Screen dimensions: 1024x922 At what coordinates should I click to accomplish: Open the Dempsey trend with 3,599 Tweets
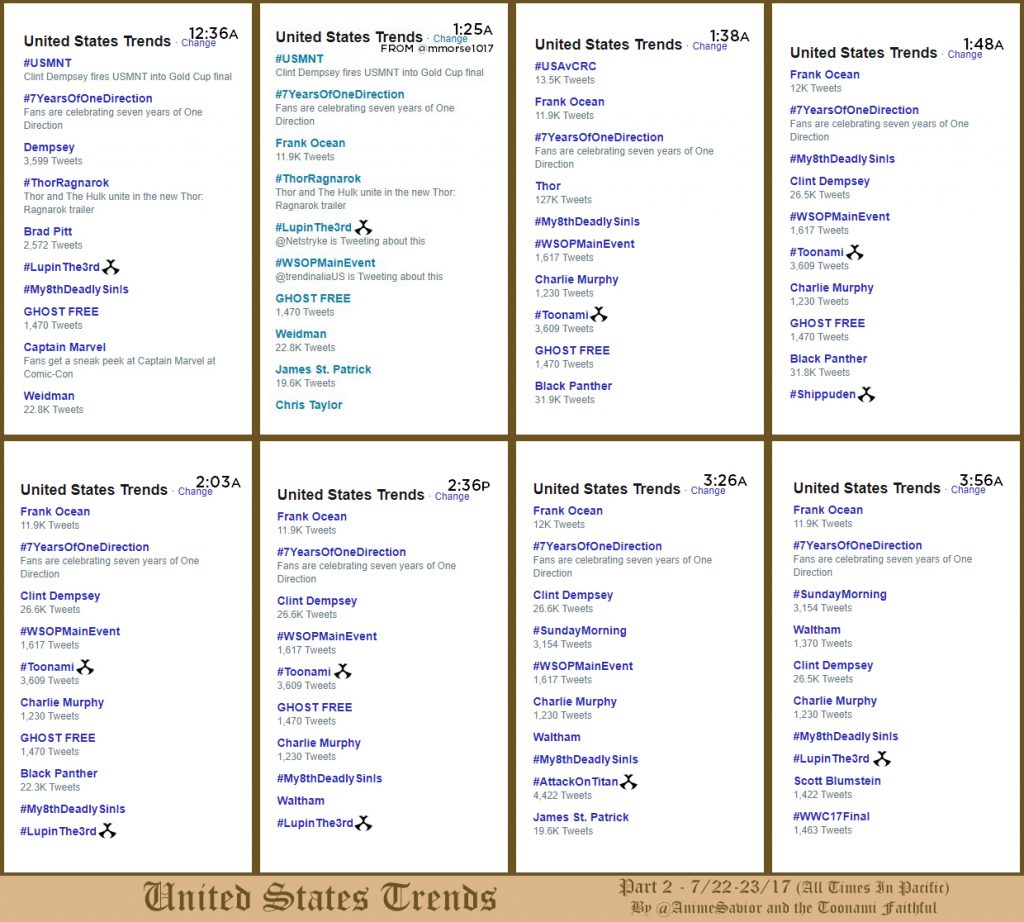(49, 148)
